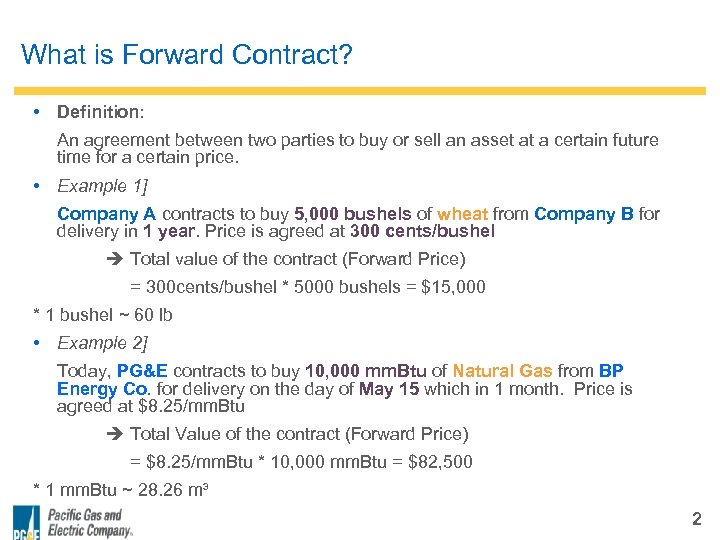
Task: Click the bullet point beside Example 2]
Action: (36, 343)
